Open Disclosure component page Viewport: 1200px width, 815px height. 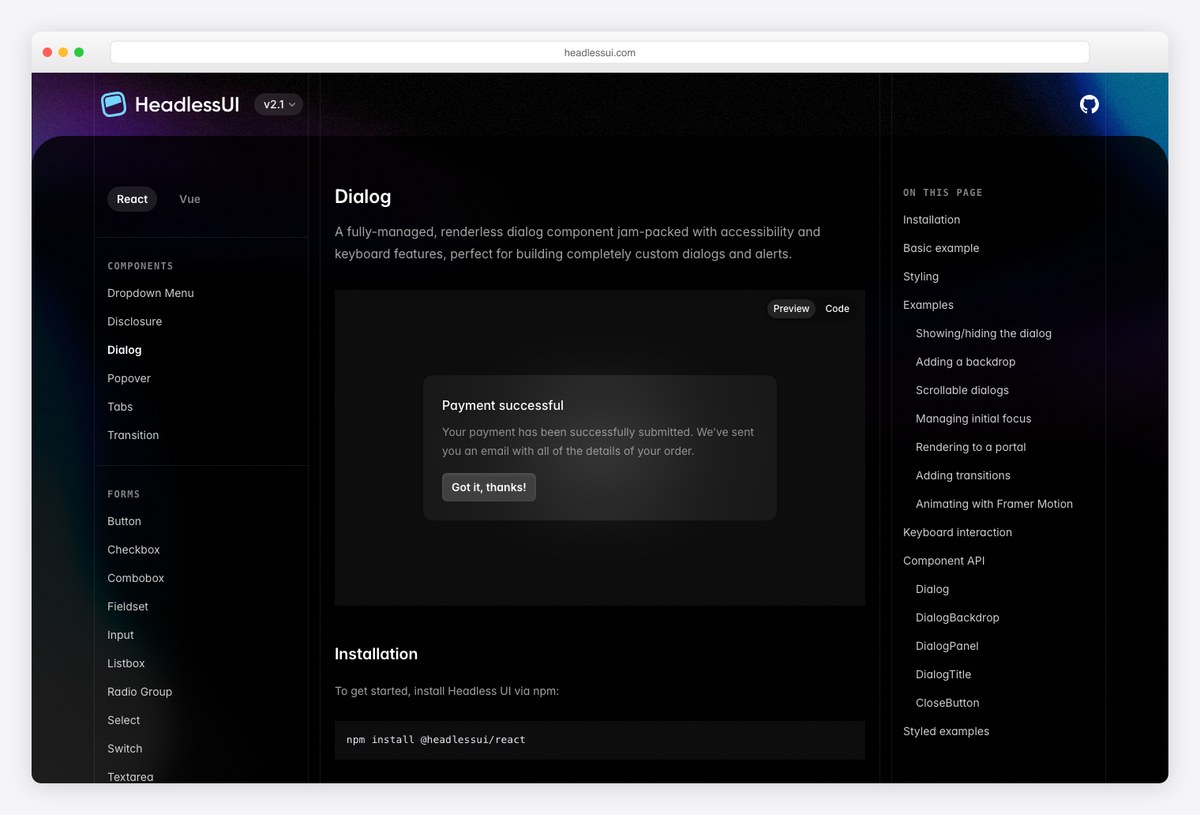pos(135,322)
